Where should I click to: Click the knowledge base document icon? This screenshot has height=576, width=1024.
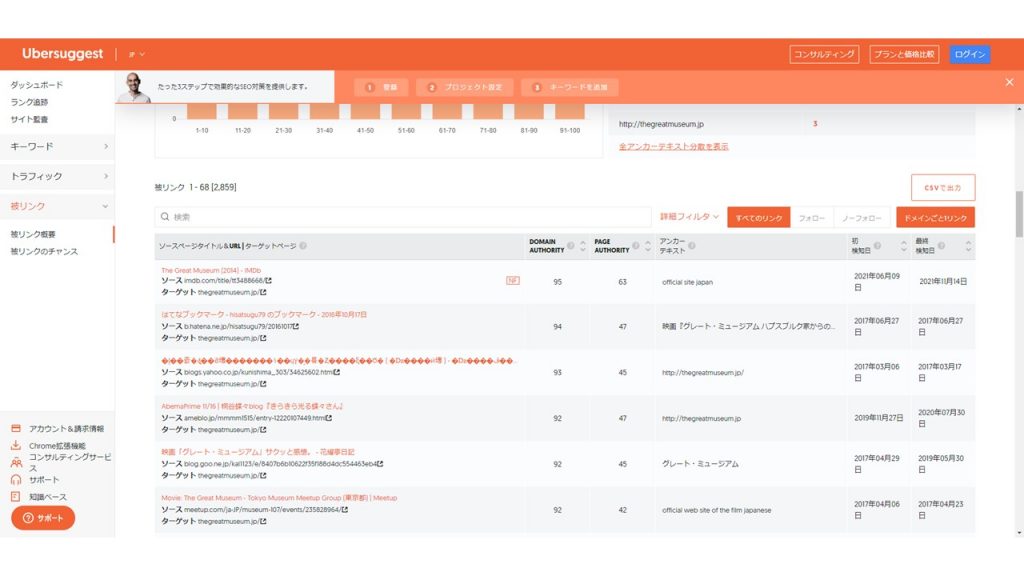click(x=16, y=497)
